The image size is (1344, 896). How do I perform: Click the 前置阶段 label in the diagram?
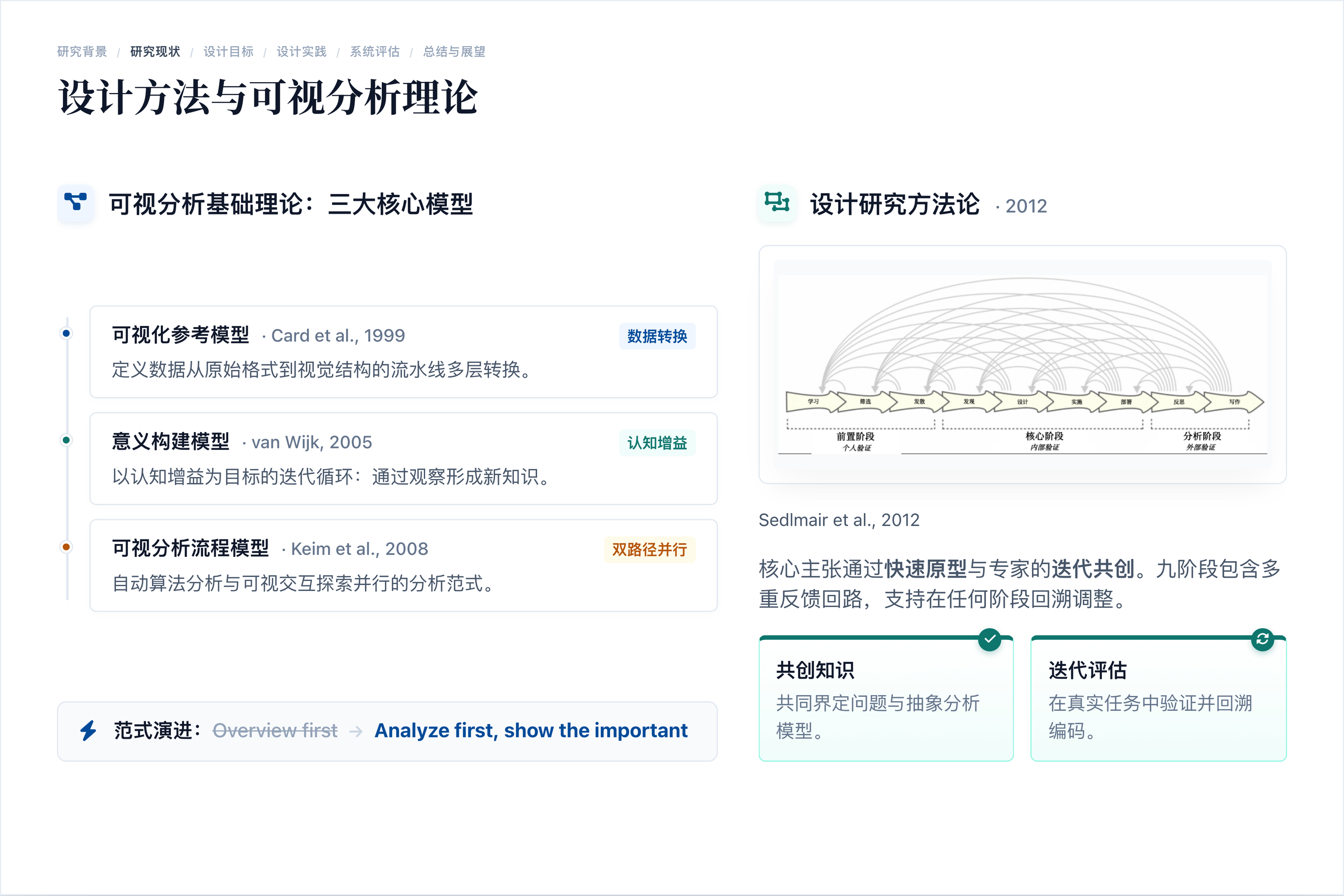[x=855, y=437]
